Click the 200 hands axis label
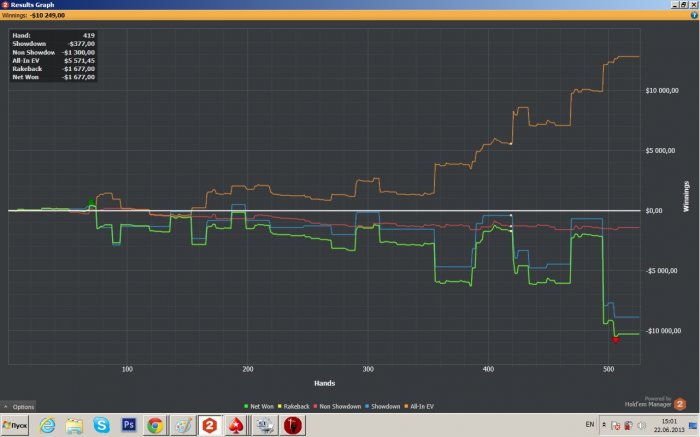 (x=248, y=369)
